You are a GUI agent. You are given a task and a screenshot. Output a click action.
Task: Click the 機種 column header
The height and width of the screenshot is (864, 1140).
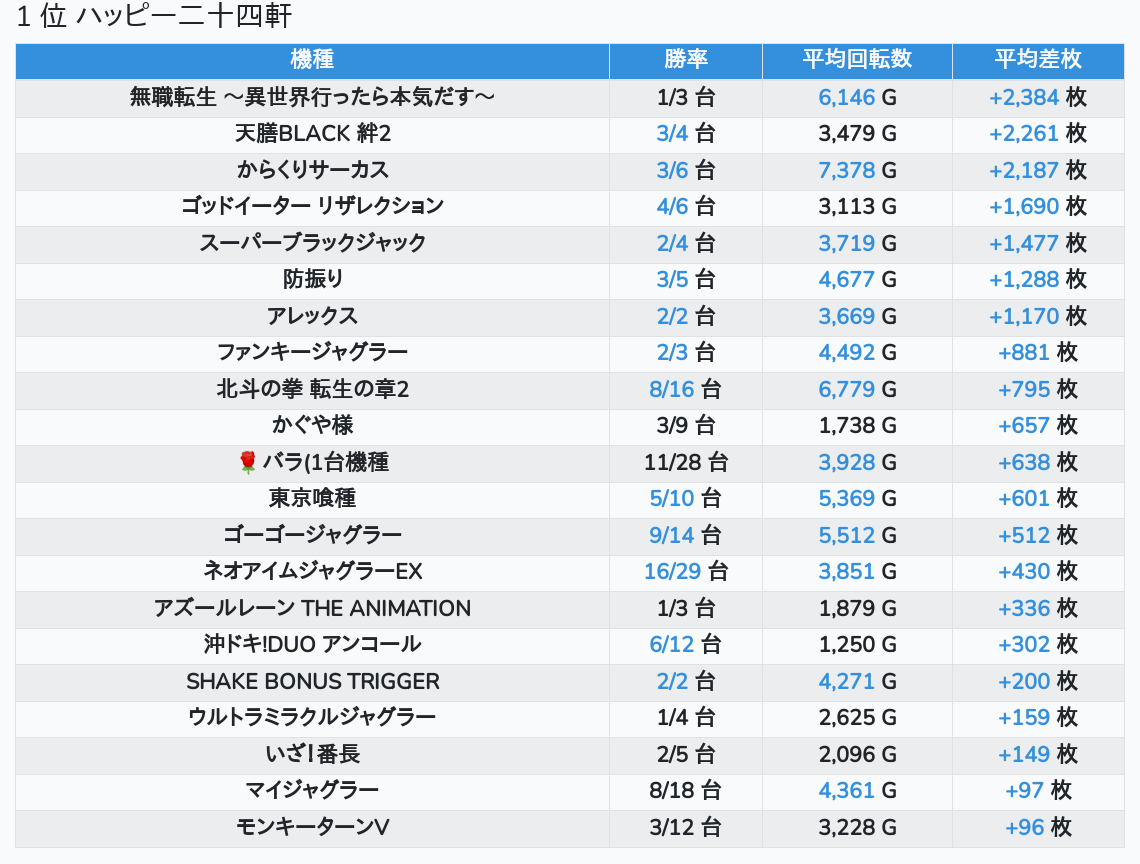[x=312, y=60]
